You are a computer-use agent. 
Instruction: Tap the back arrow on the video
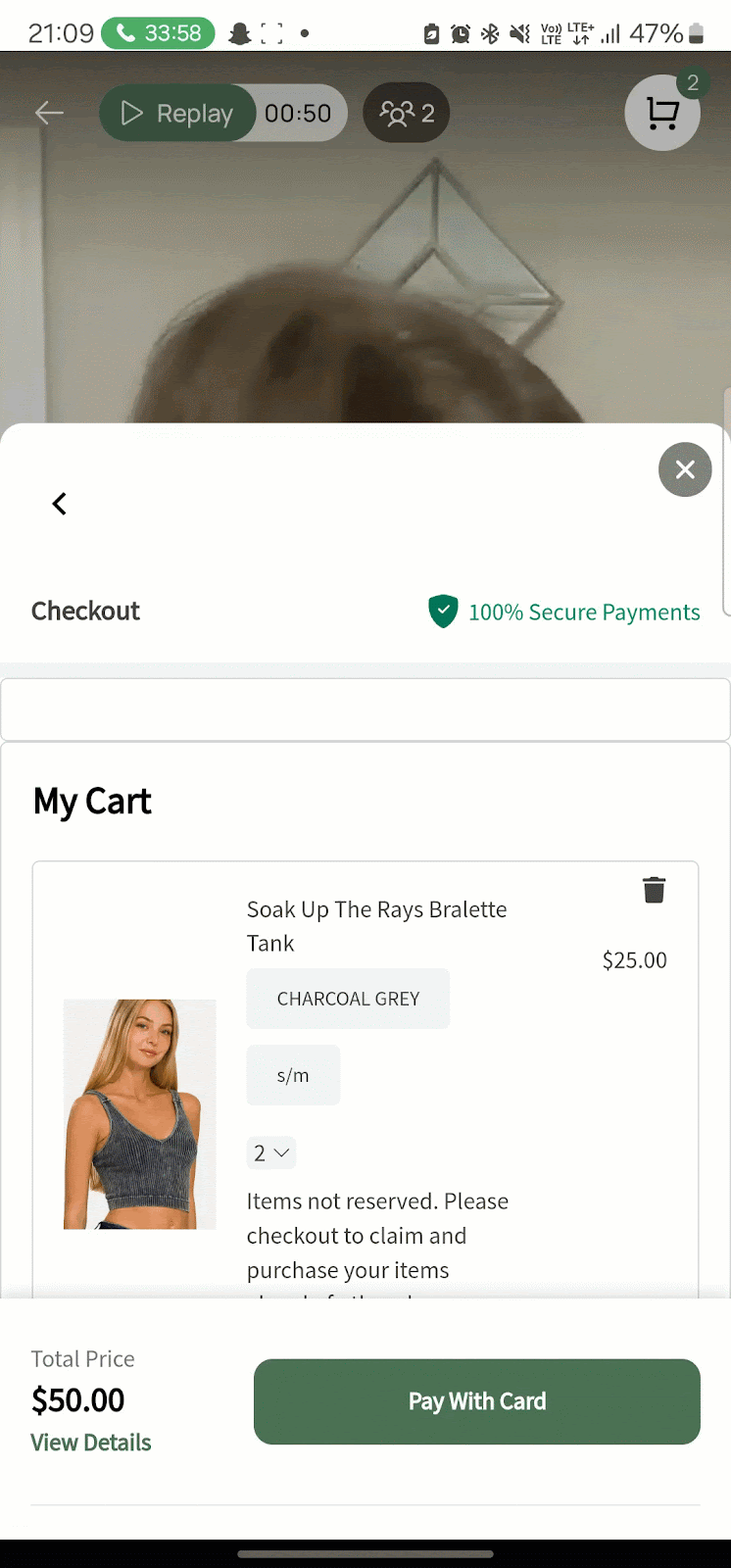[x=49, y=114]
